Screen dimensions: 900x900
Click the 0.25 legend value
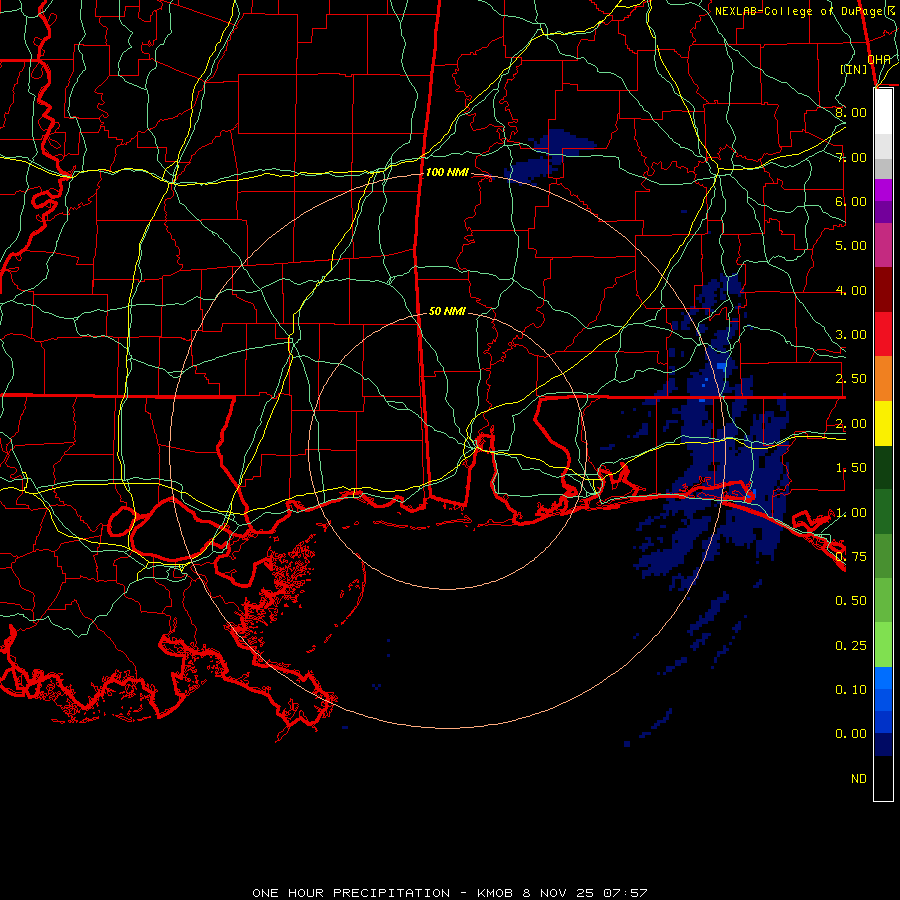(851, 646)
